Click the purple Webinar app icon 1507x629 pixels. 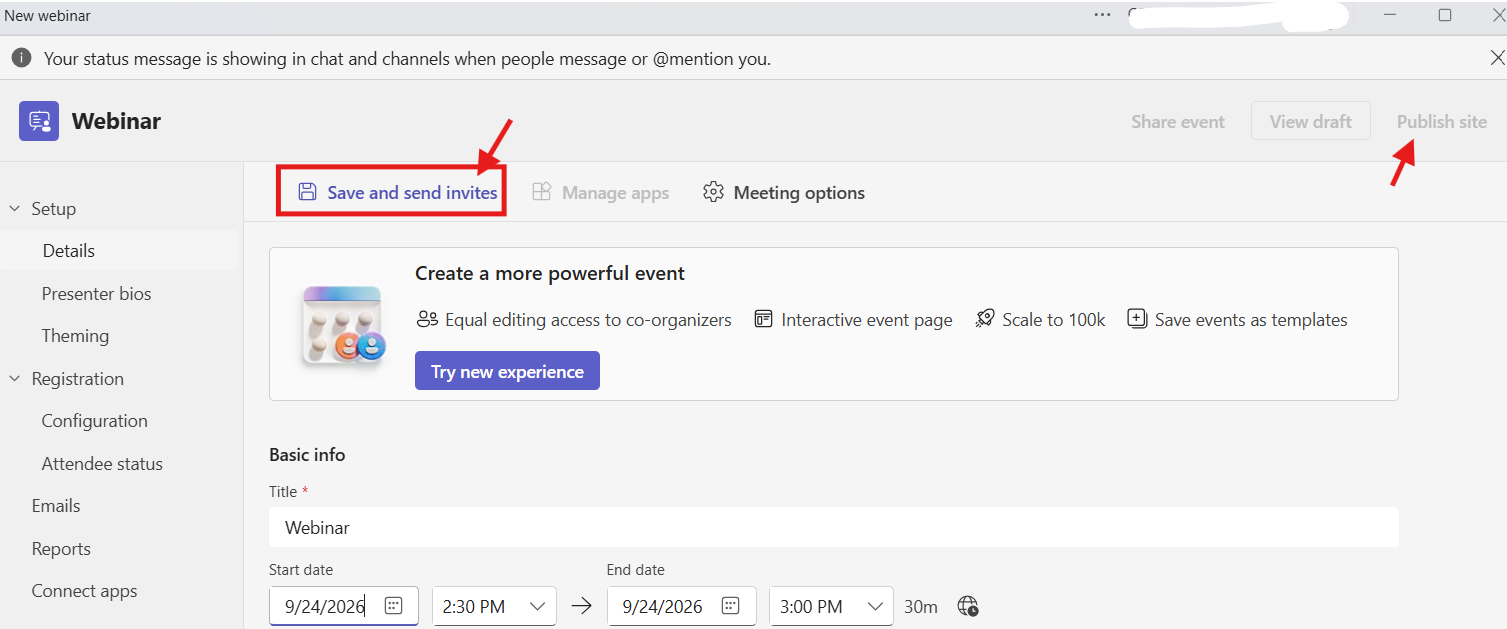[39, 121]
